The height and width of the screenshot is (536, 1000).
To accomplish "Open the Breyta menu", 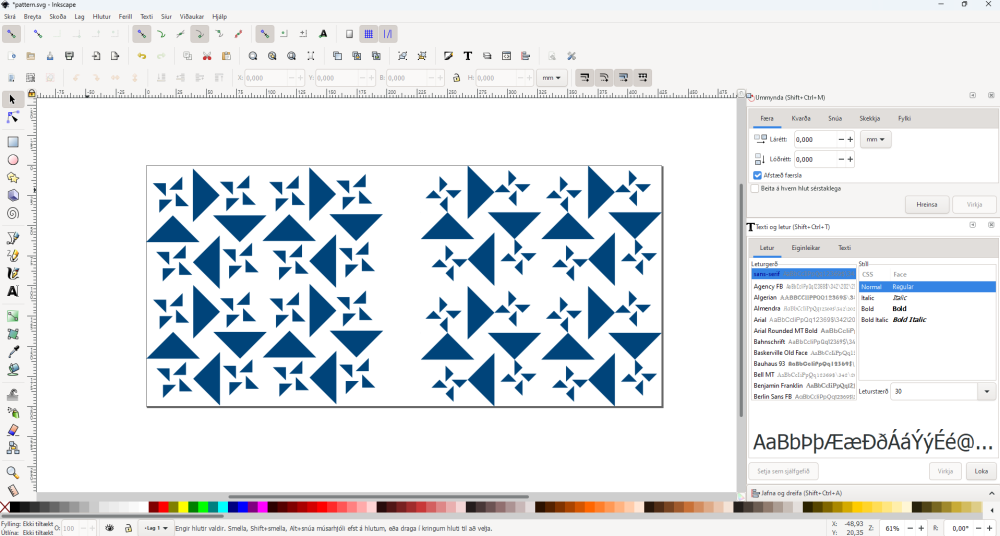I will (33, 17).
